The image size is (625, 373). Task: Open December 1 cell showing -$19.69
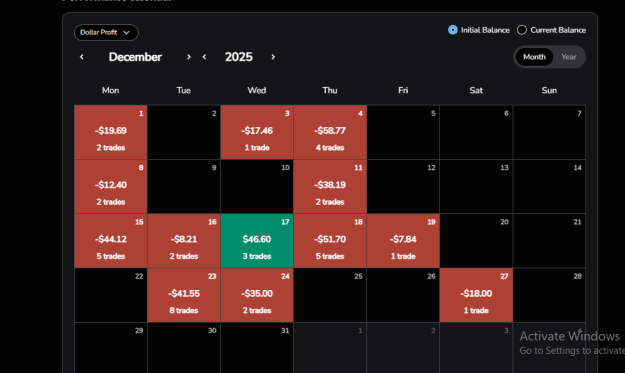(111, 132)
